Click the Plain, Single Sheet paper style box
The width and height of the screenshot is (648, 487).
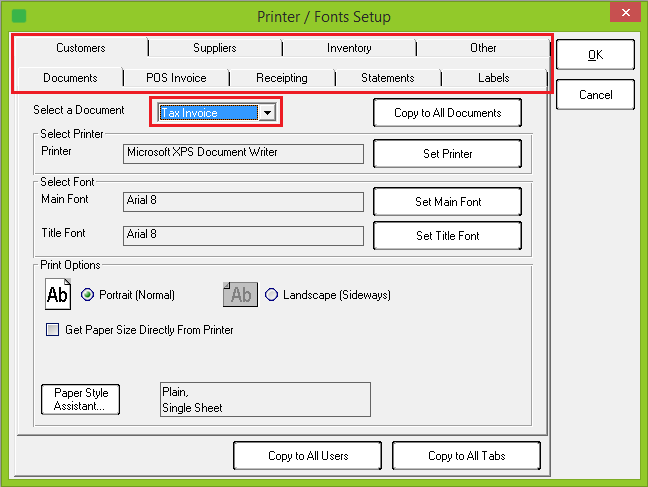pos(265,399)
